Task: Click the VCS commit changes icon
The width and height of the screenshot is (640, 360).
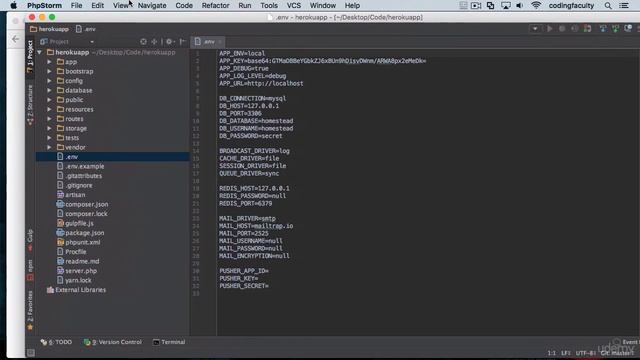Action: 615,28
